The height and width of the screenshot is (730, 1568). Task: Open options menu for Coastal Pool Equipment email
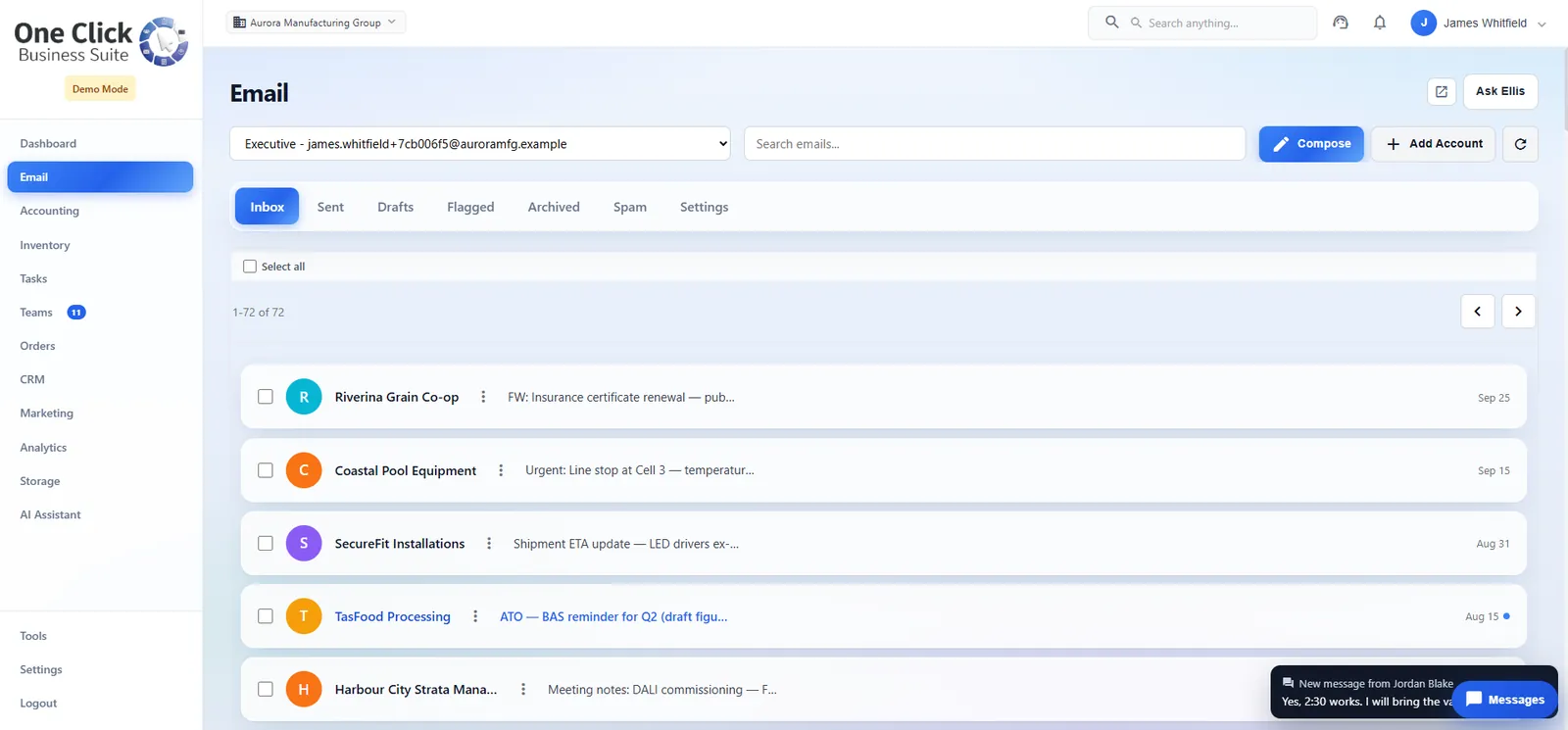pyautogui.click(x=501, y=470)
